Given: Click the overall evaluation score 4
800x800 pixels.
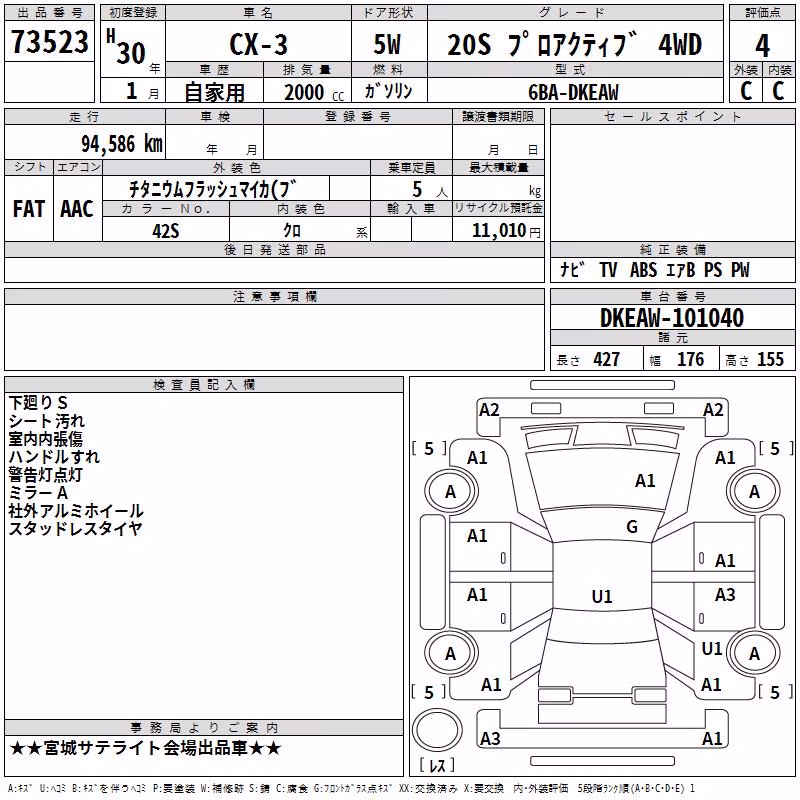Looking at the screenshot, I should click(762, 46).
